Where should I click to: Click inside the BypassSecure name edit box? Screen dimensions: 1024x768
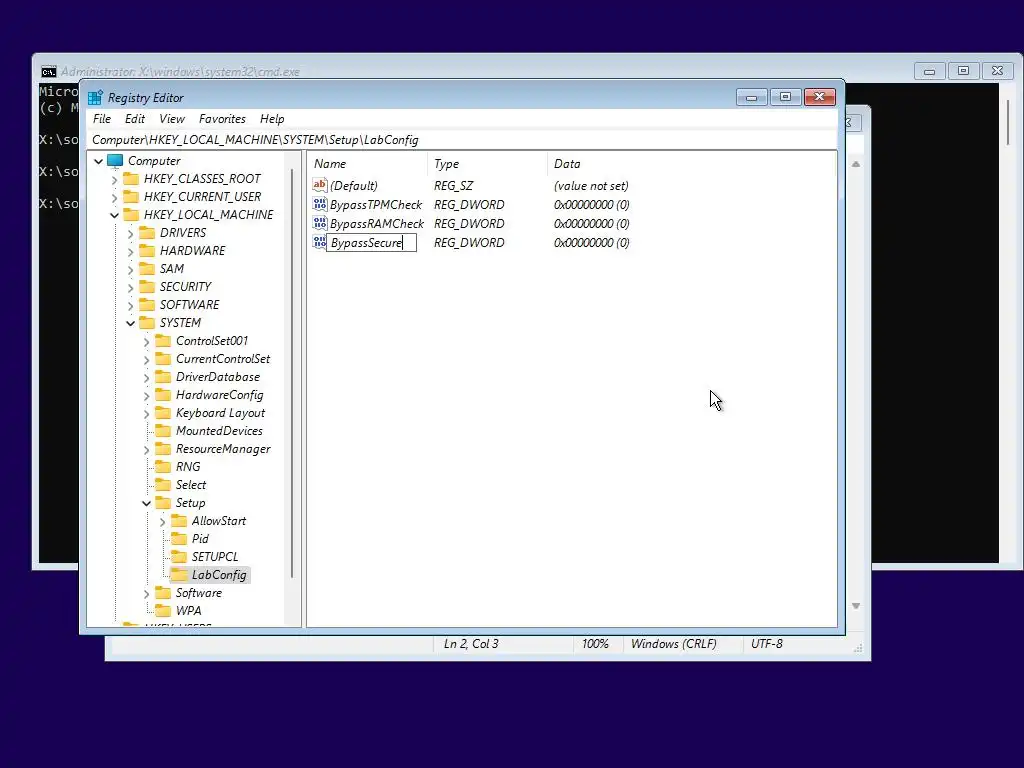[x=371, y=243]
